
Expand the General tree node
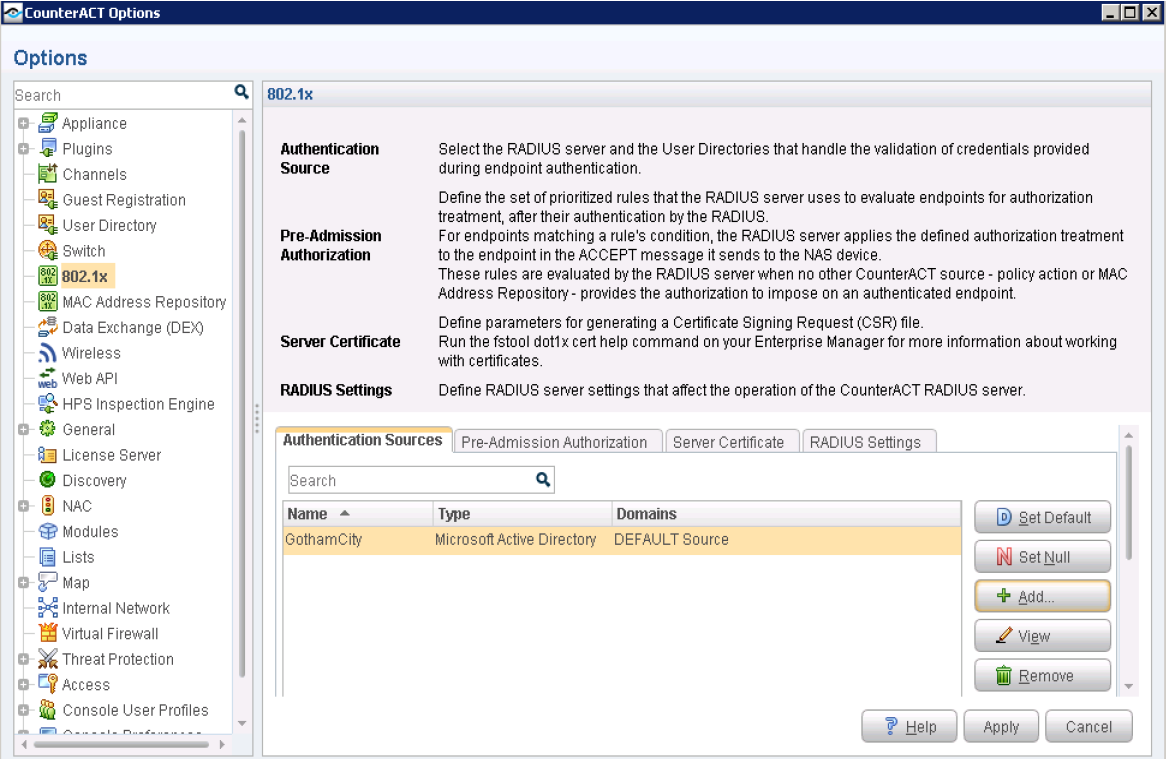click(24, 429)
